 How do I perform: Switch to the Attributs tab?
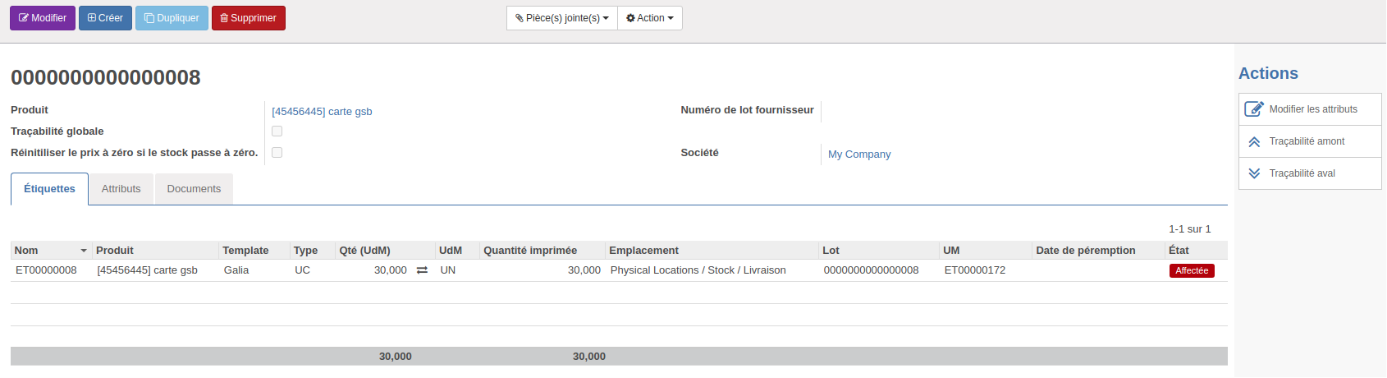point(121,188)
